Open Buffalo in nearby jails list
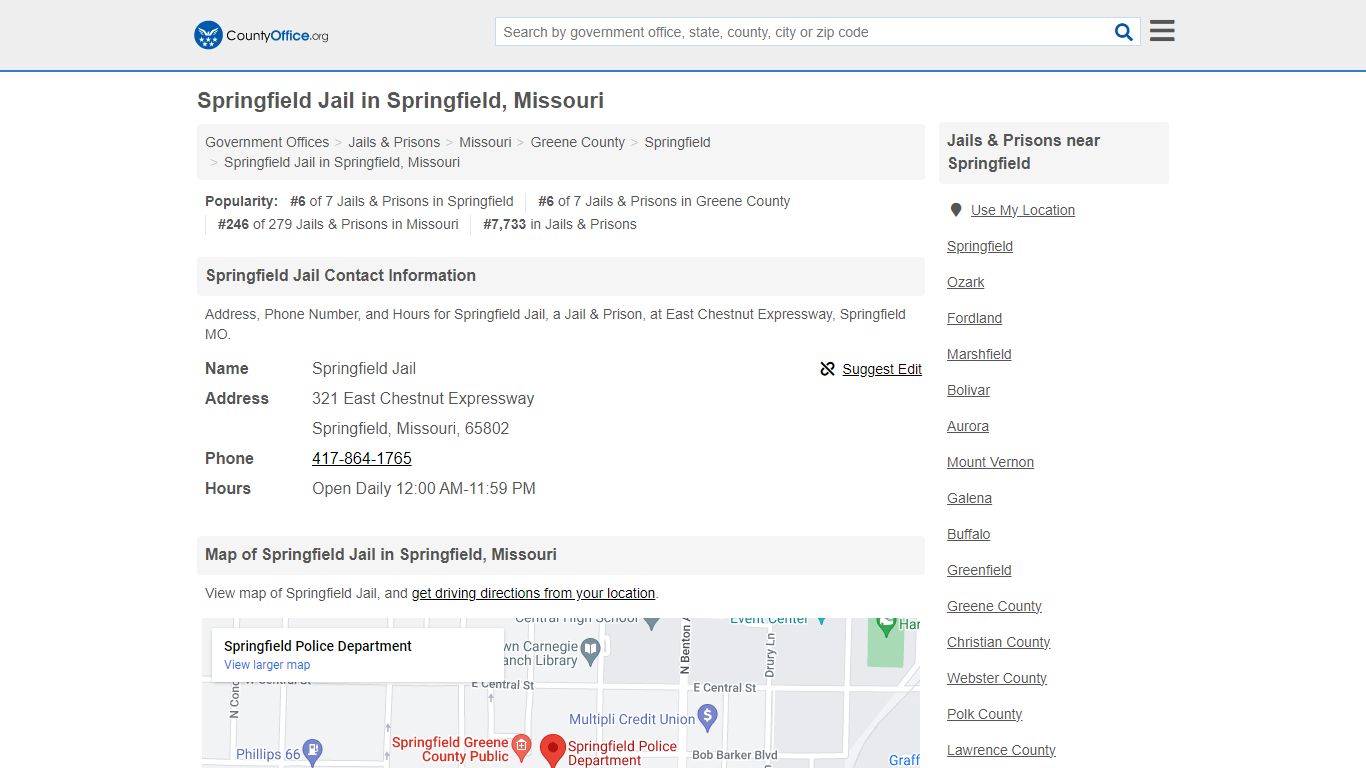The height and width of the screenshot is (768, 1366). coord(968,534)
